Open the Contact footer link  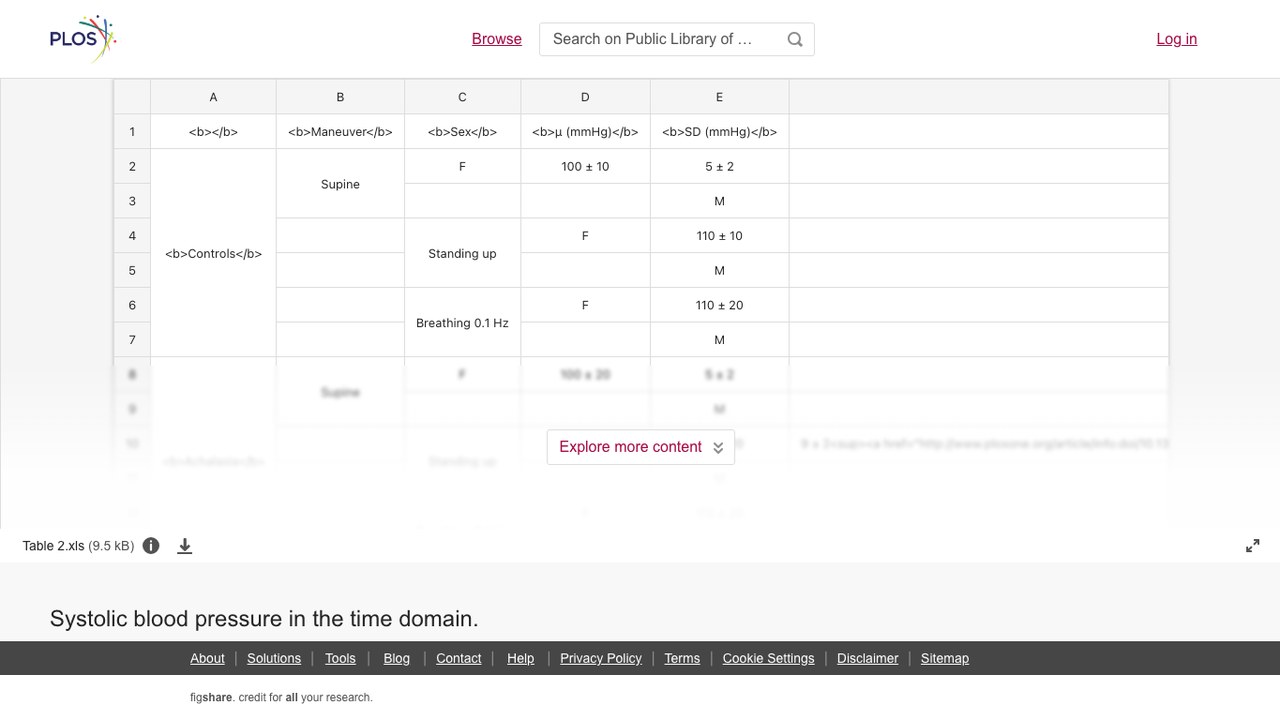[x=459, y=658]
